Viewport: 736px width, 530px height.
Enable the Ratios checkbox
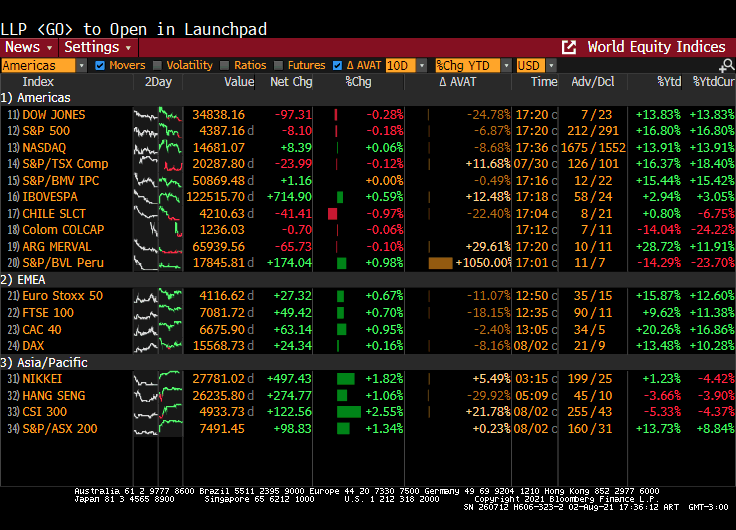tap(224, 65)
